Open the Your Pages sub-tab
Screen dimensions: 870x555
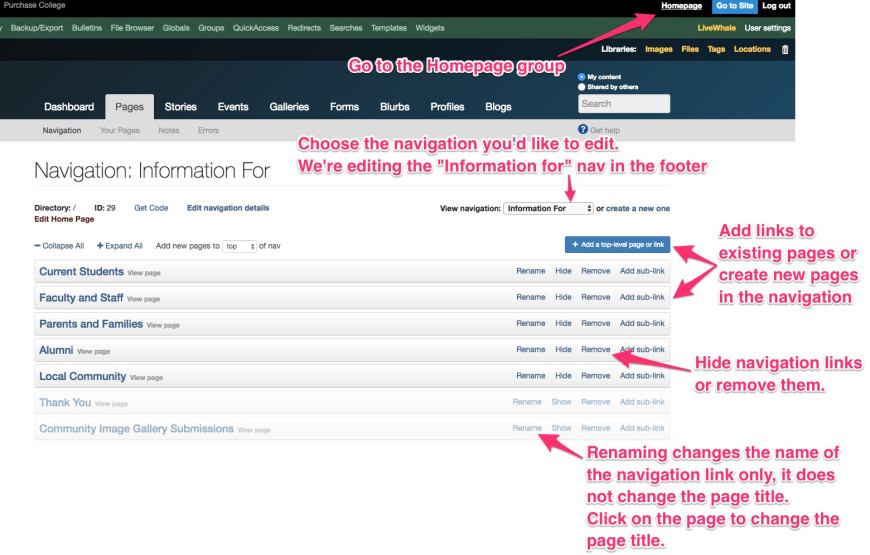[120, 130]
